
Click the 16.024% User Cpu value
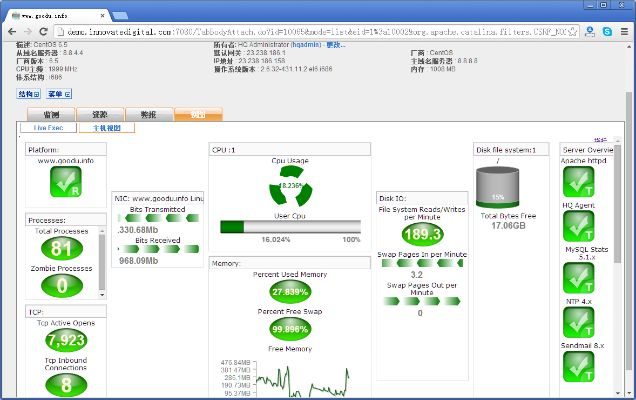tap(276, 240)
